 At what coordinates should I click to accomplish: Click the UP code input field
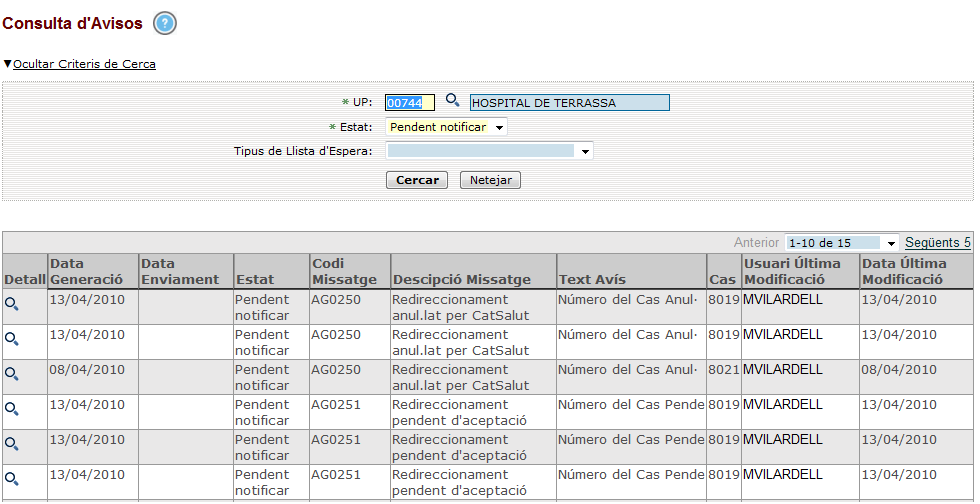click(410, 102)
